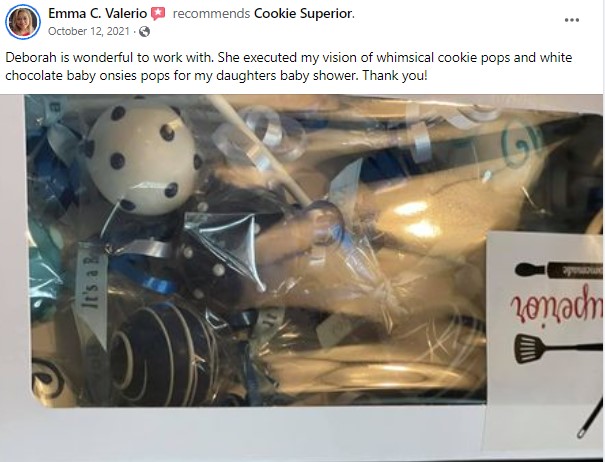The height and width of the screenshot is (462, 605).
Task: Click the review text about Deborah
Action: click(x=289, y=66)
